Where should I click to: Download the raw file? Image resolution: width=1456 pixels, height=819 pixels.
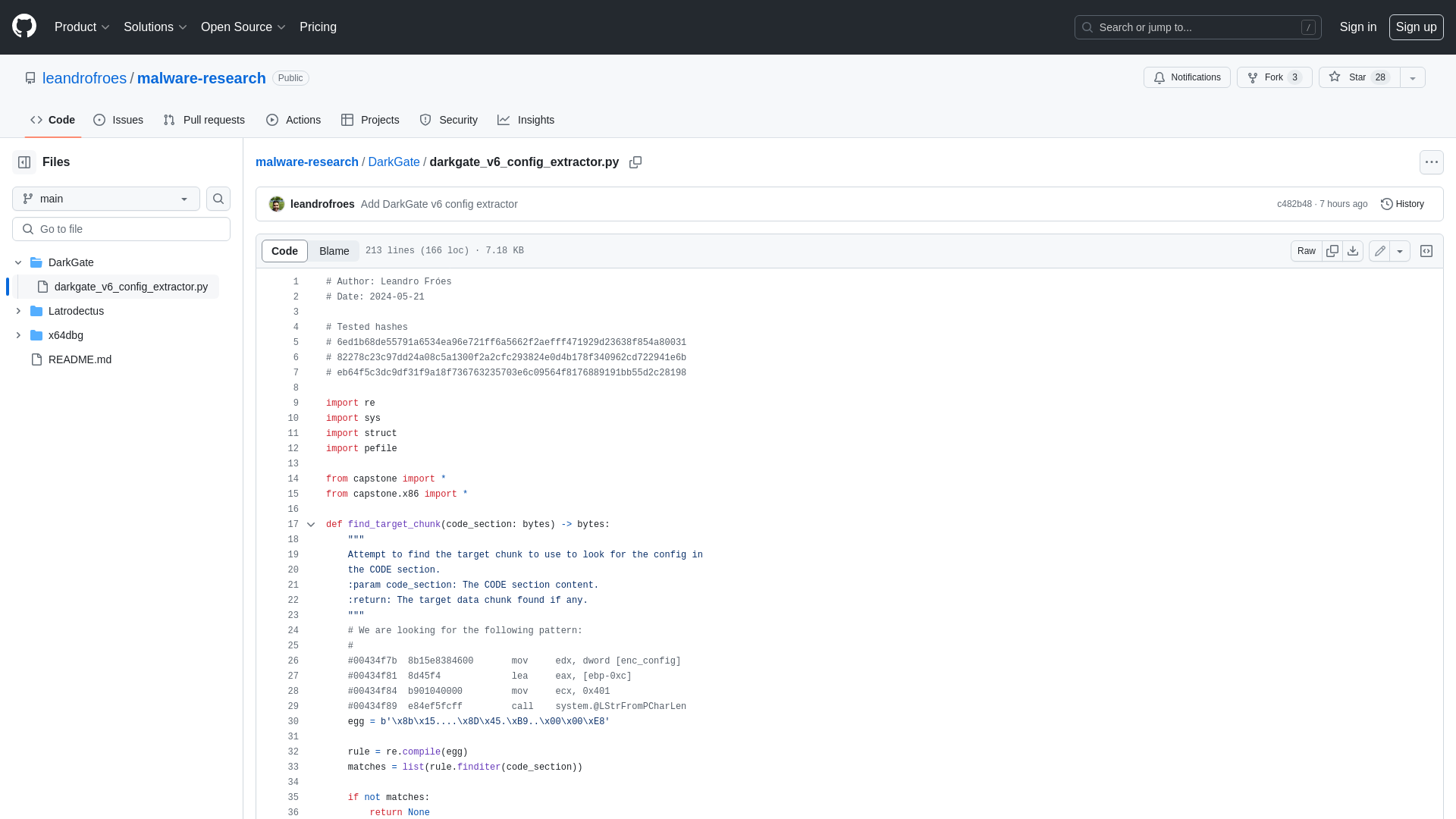[1353, 251]
